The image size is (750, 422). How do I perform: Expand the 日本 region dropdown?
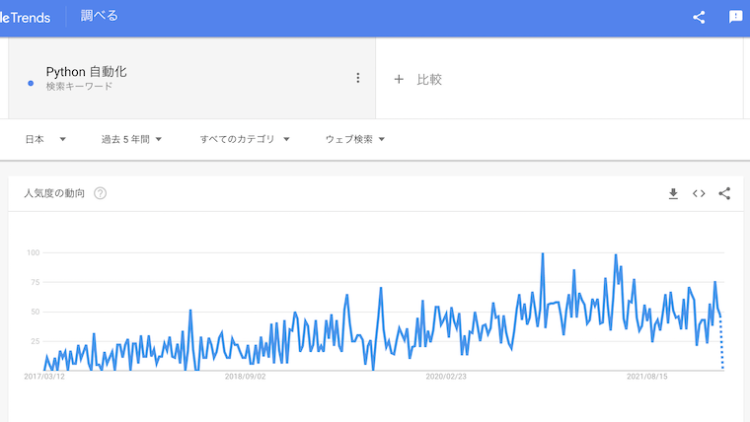pos(45,139)
